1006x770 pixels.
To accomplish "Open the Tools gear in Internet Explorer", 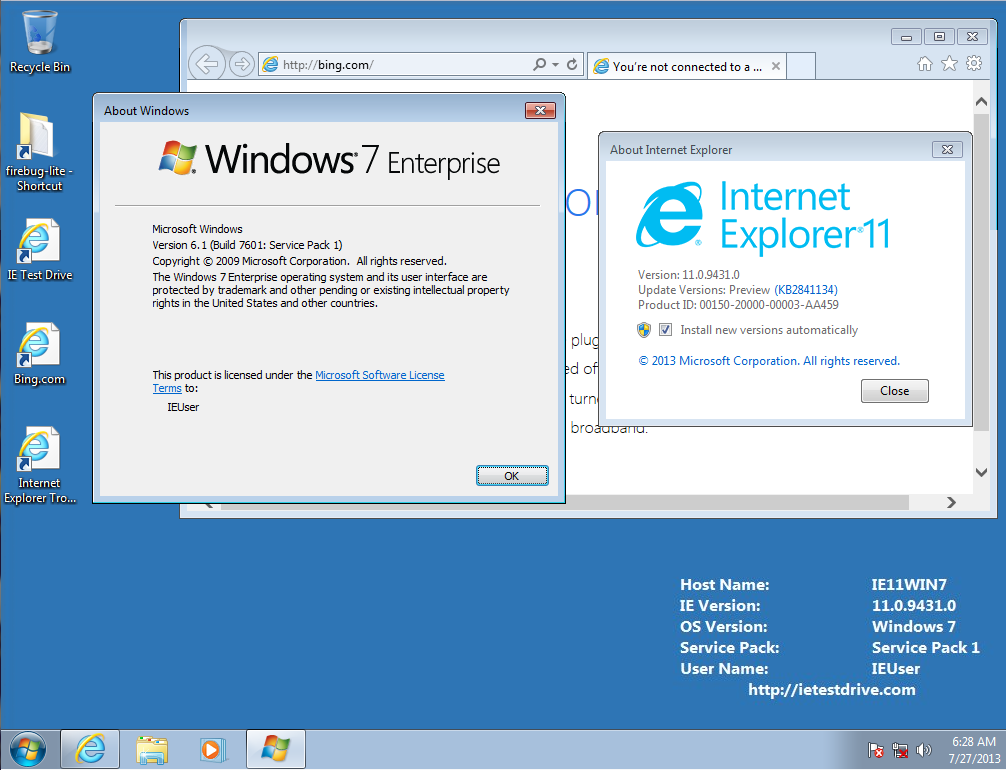I will tap(974, 64).
